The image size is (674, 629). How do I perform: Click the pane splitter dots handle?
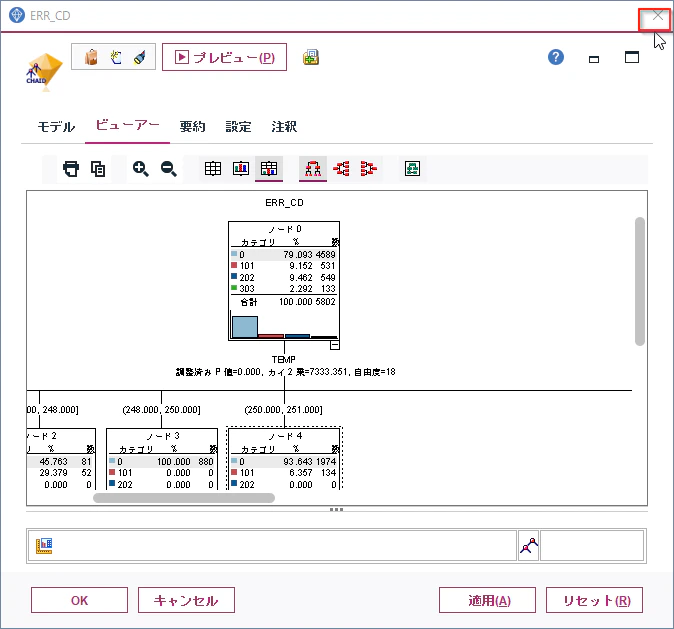(x=336, y=509)
